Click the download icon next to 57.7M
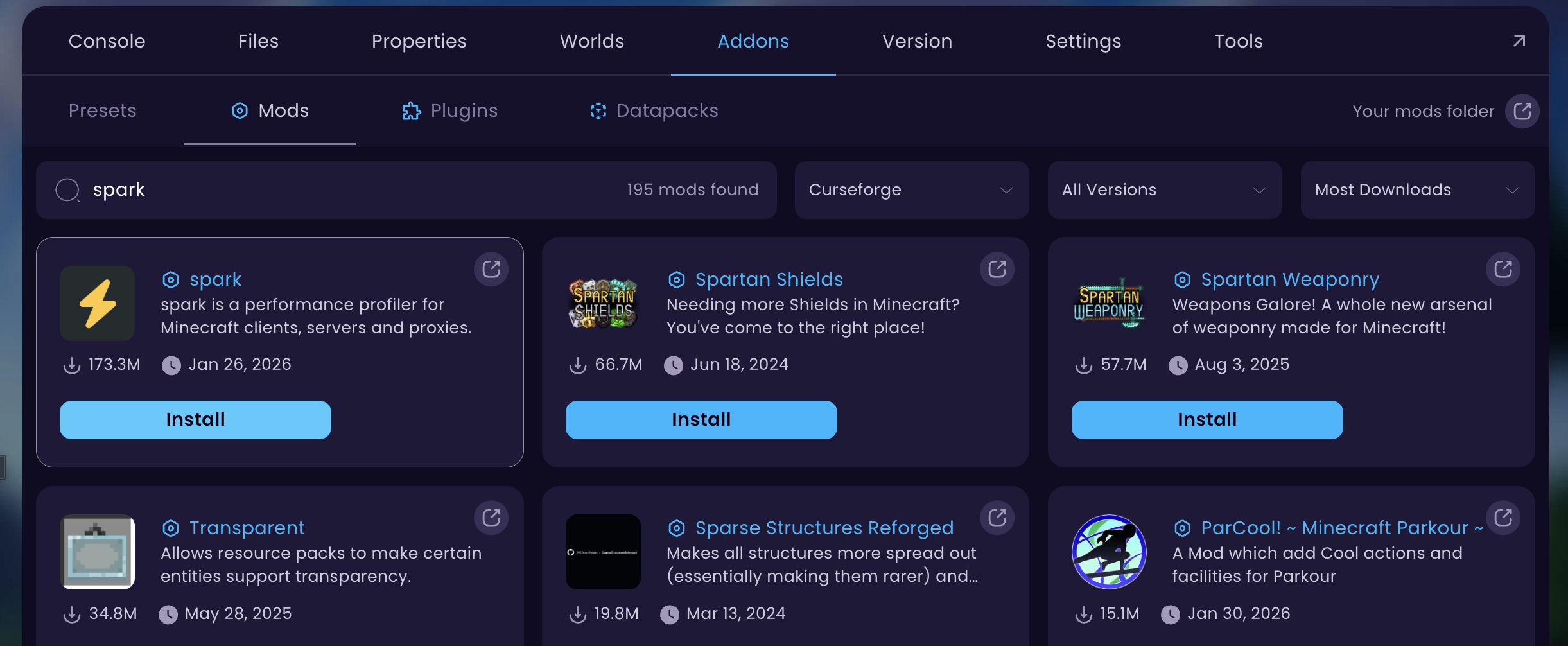This screenshot has width=1568, height=646. tap(1084, 365)
